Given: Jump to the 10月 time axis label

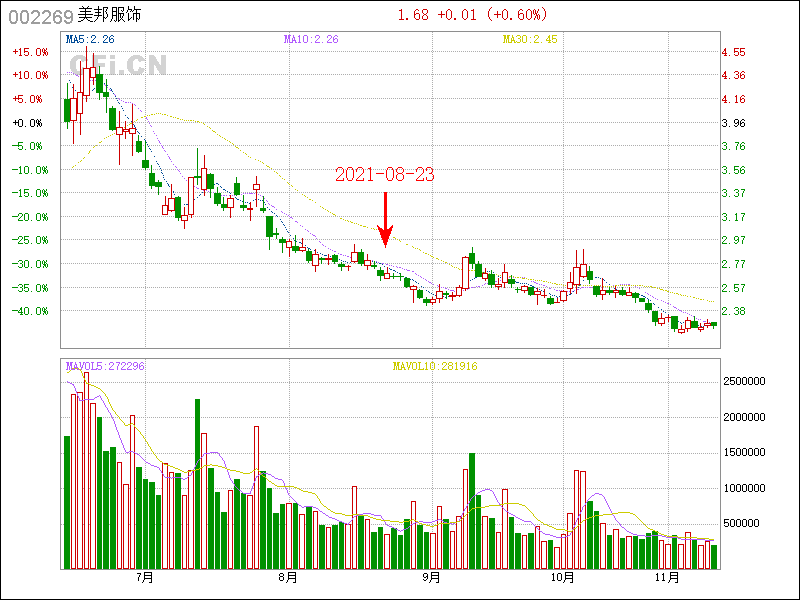Looking at the screenshot, I should [562, 577].
